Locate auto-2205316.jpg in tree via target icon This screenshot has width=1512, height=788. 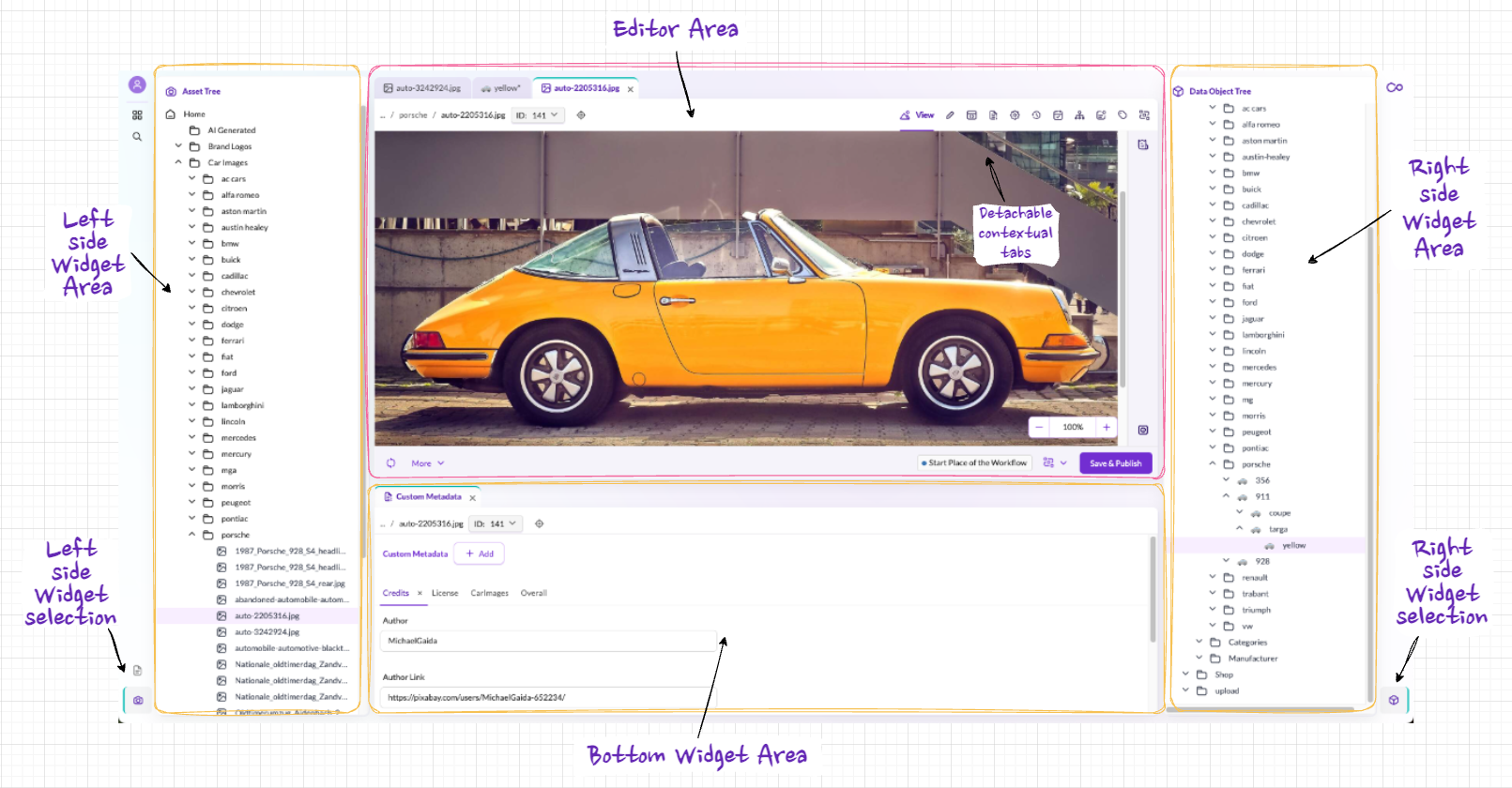(x=581, y=115)
